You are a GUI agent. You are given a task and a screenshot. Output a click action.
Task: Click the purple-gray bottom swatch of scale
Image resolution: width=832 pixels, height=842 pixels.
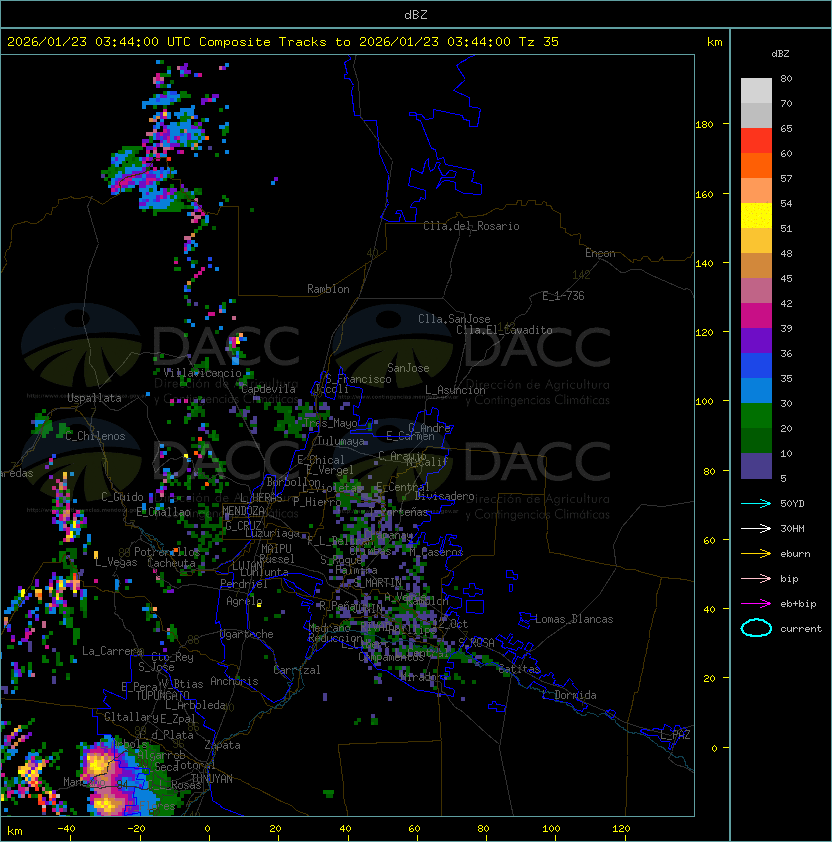tap(756, 466)
